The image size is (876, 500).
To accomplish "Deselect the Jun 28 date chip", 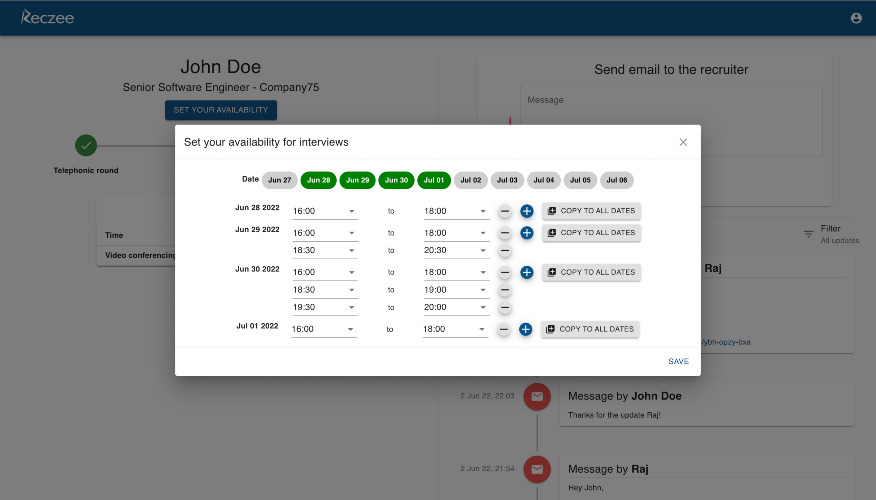I will [x=318, y=180].
